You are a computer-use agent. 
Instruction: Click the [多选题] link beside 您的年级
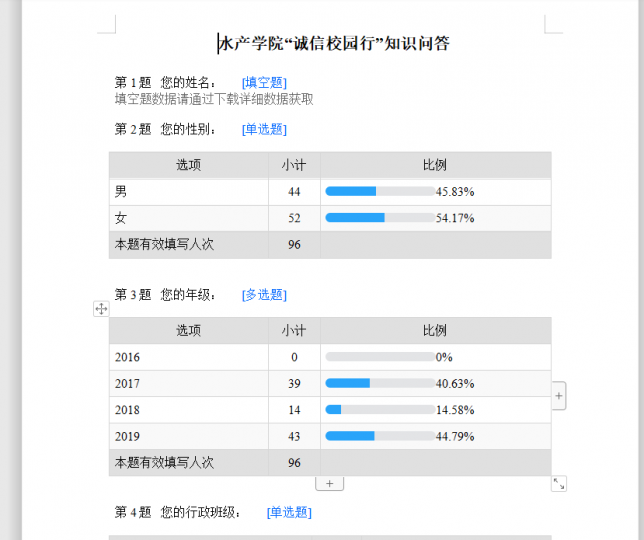click(264, 294)
